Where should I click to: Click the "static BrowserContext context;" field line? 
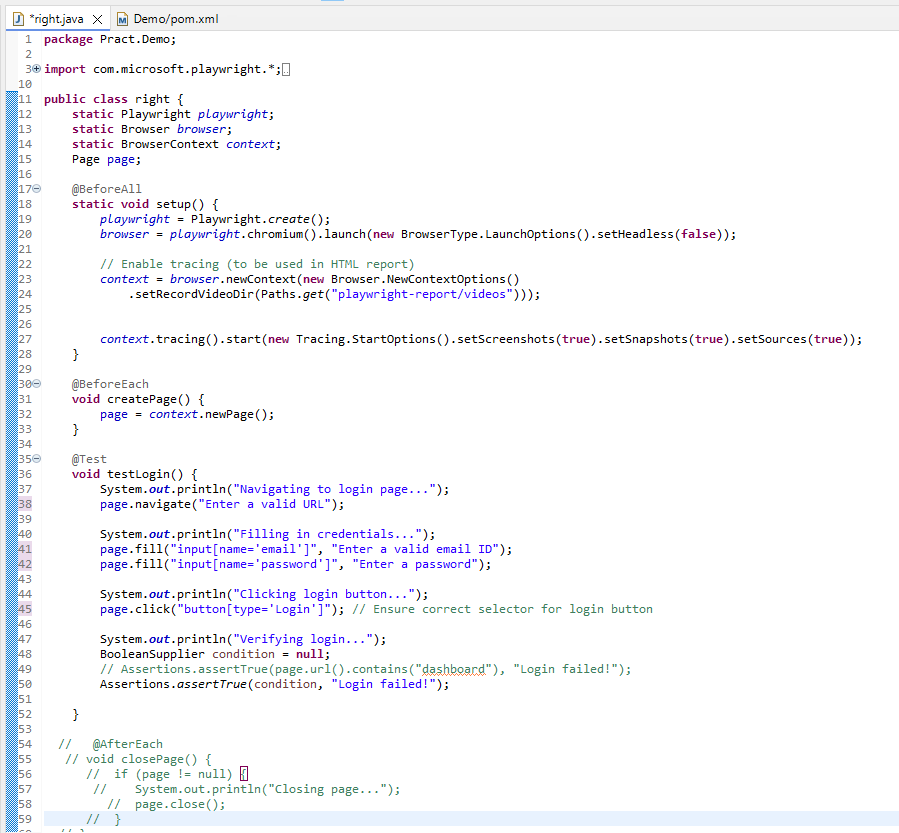pos(177,144)
